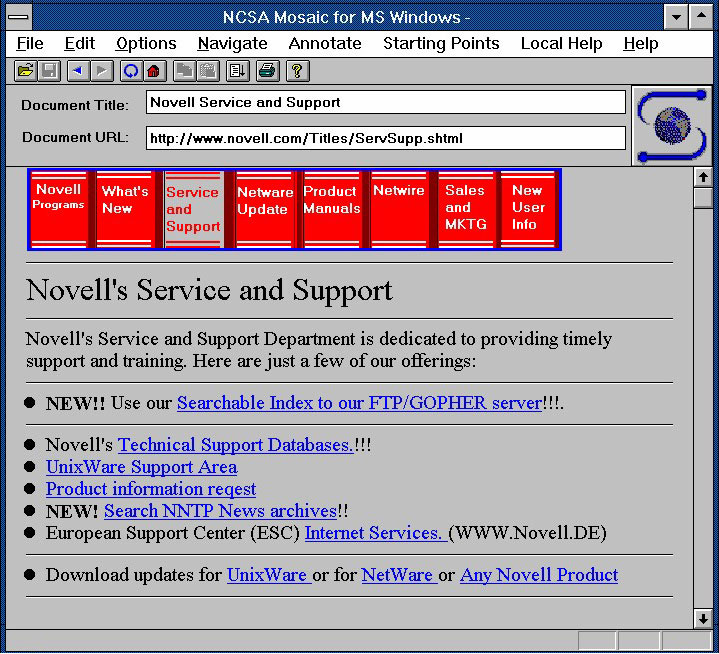Click the Document Title: label
Screen dimensions: 719x654
(75, 105)
